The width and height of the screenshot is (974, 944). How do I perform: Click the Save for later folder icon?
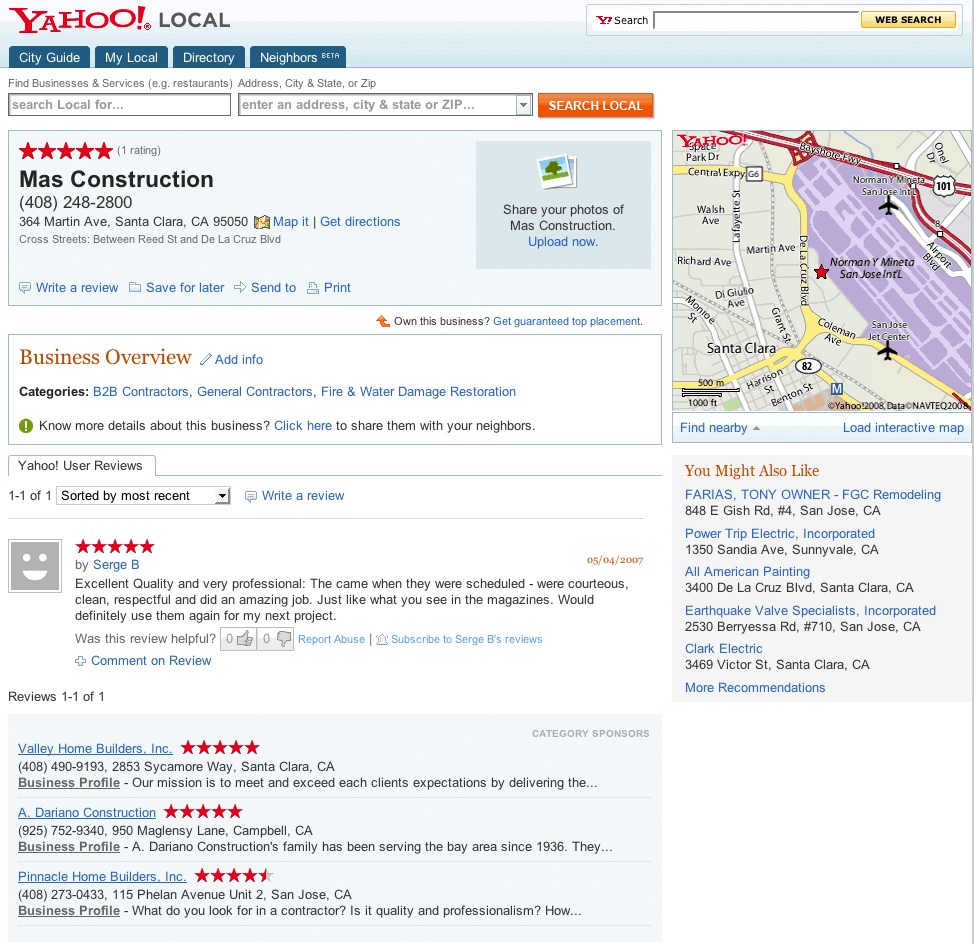135,287
